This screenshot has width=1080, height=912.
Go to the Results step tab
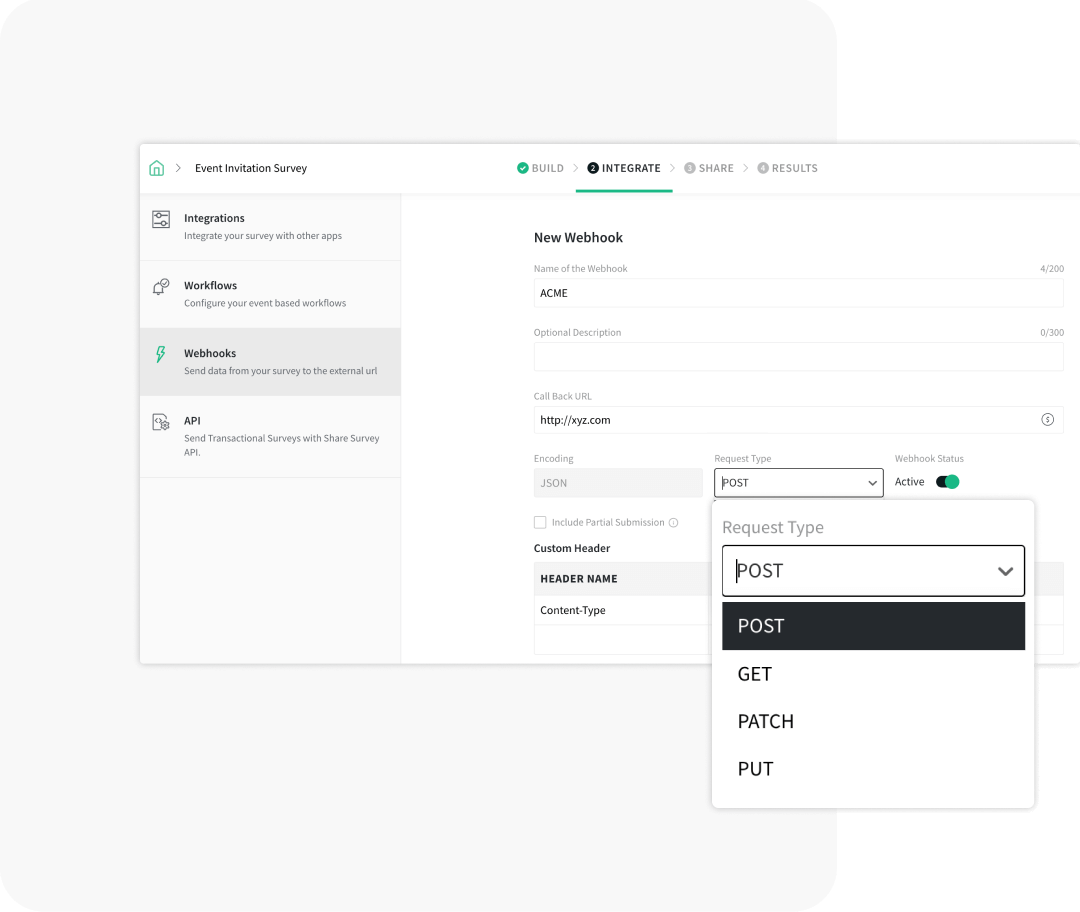tap(787, 168)
